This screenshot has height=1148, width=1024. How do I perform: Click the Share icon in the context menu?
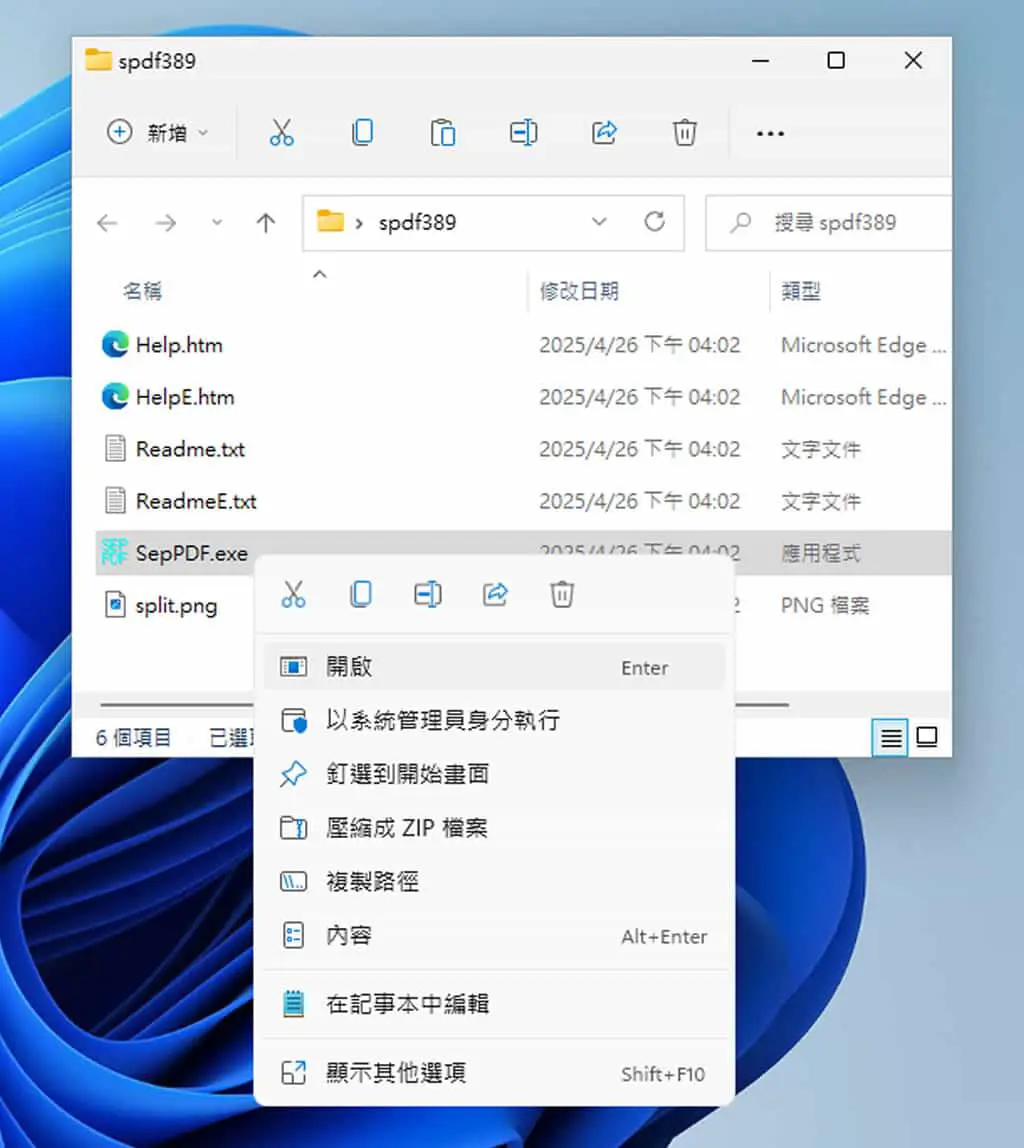coord(496,594)
